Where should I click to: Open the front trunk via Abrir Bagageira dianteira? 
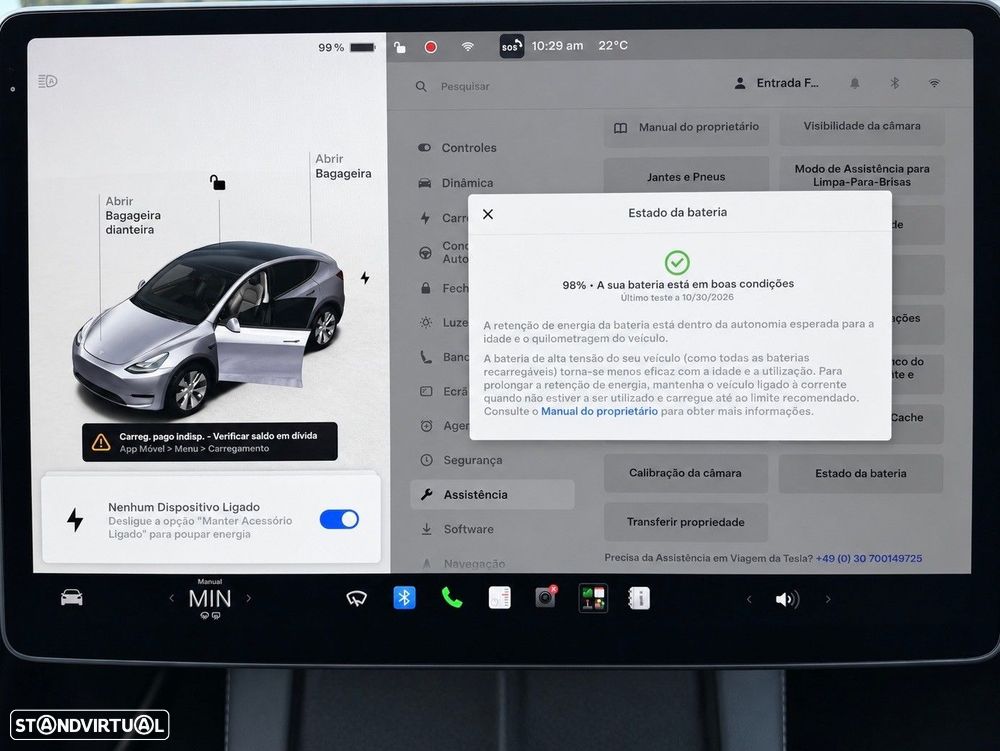133,215
